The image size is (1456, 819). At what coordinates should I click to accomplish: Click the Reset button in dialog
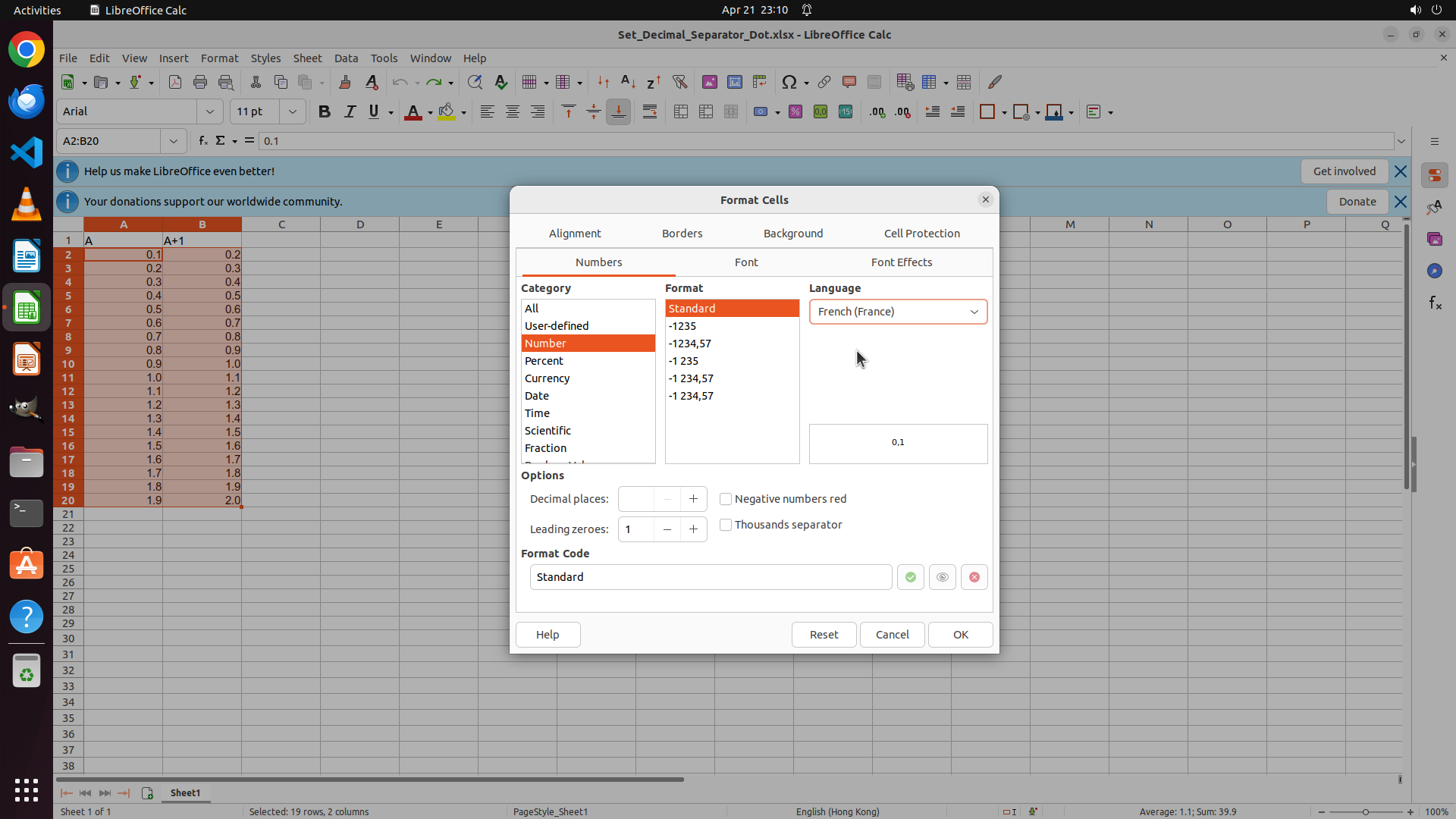coord(824,635)
